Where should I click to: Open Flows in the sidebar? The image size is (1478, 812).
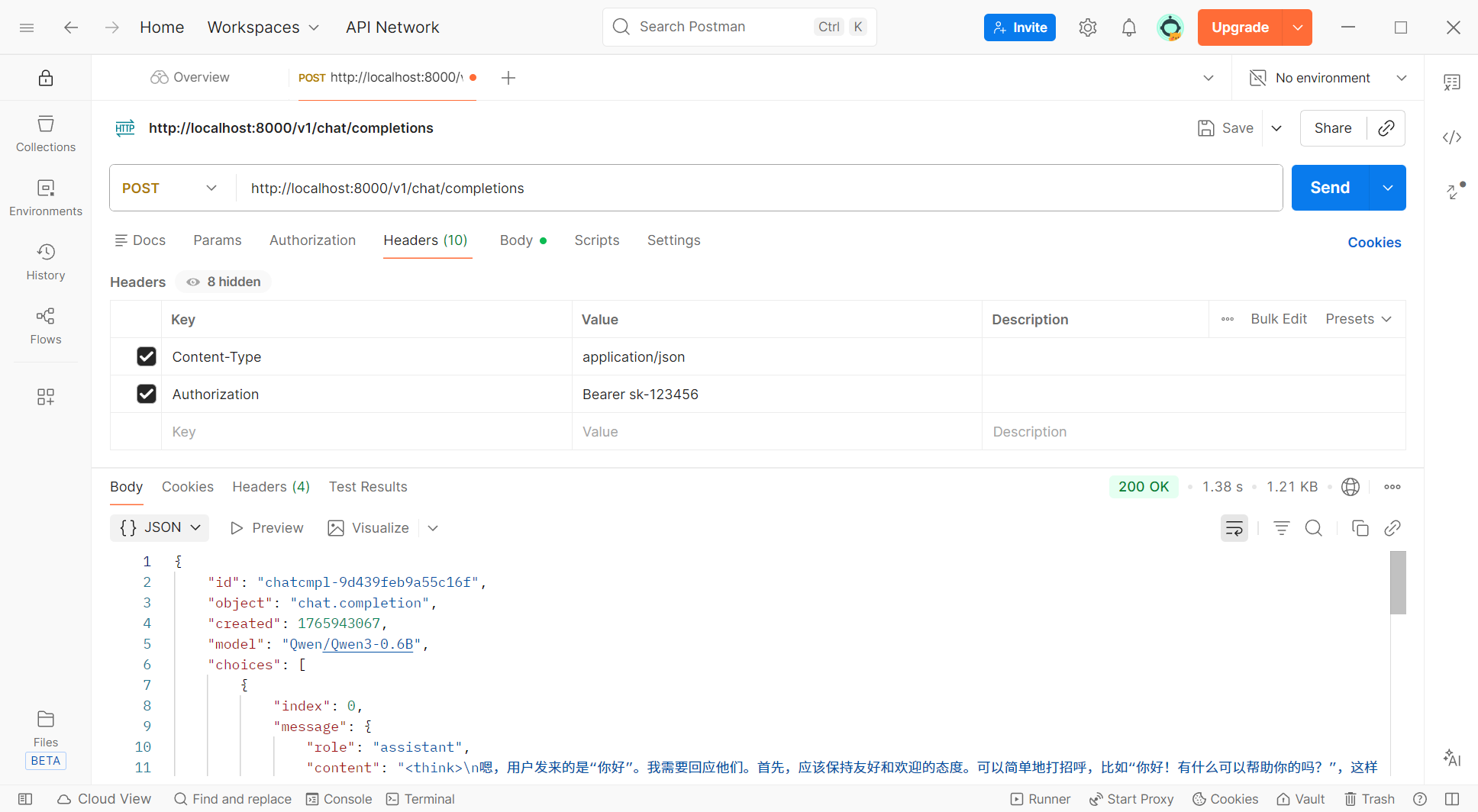click(x=46, y=326)
